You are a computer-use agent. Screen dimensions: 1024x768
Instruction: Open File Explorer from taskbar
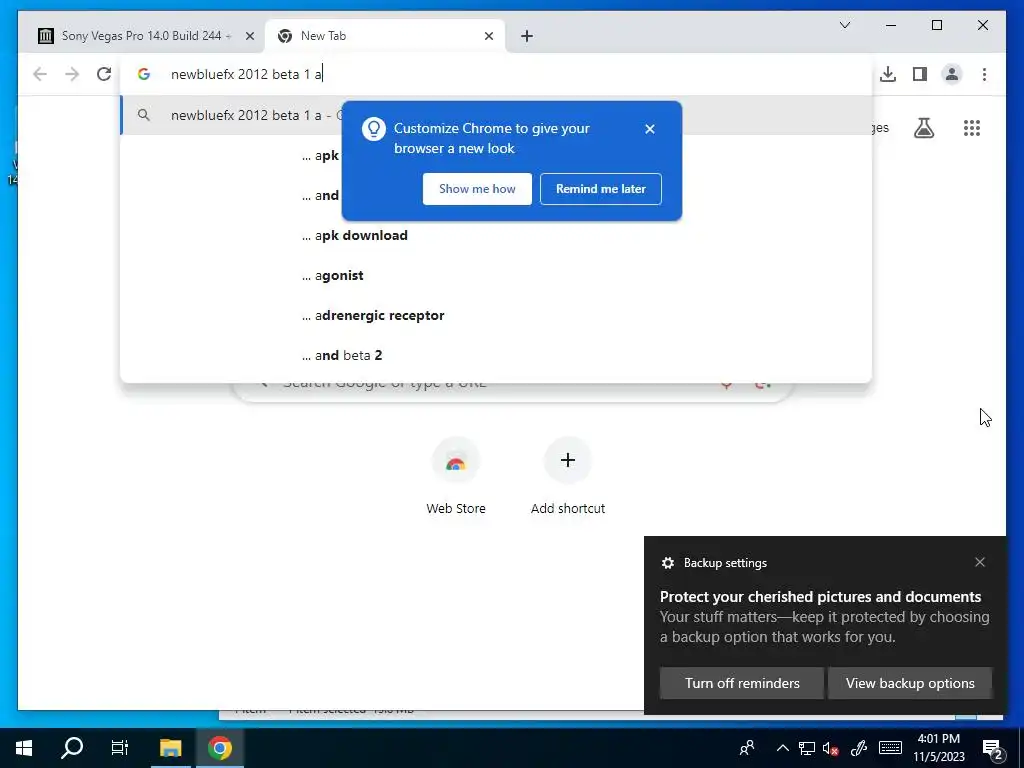[170, 748]
